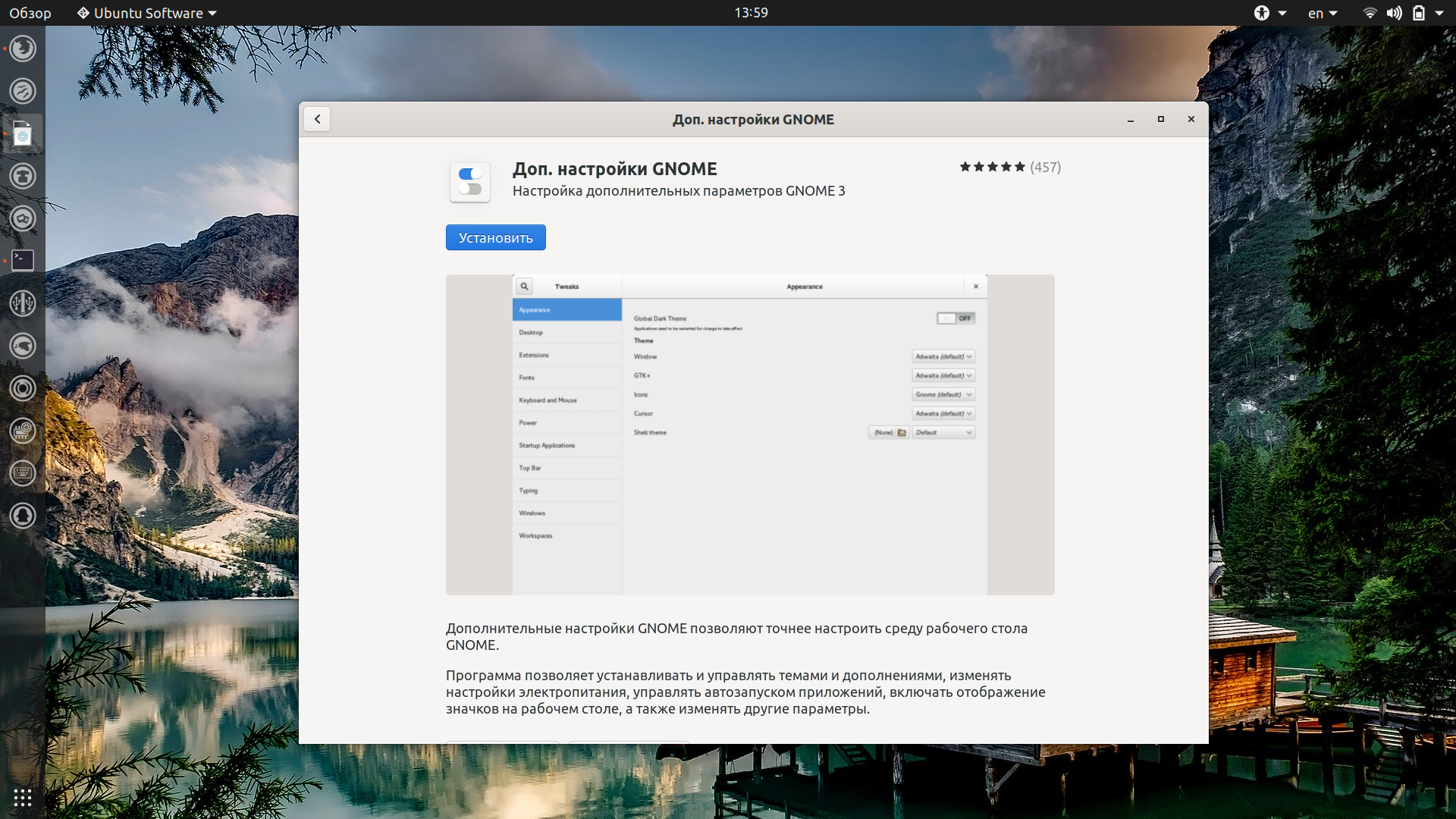
Task: Open the hardware chip with gear dock icon
Action: [x=23, y=431]
